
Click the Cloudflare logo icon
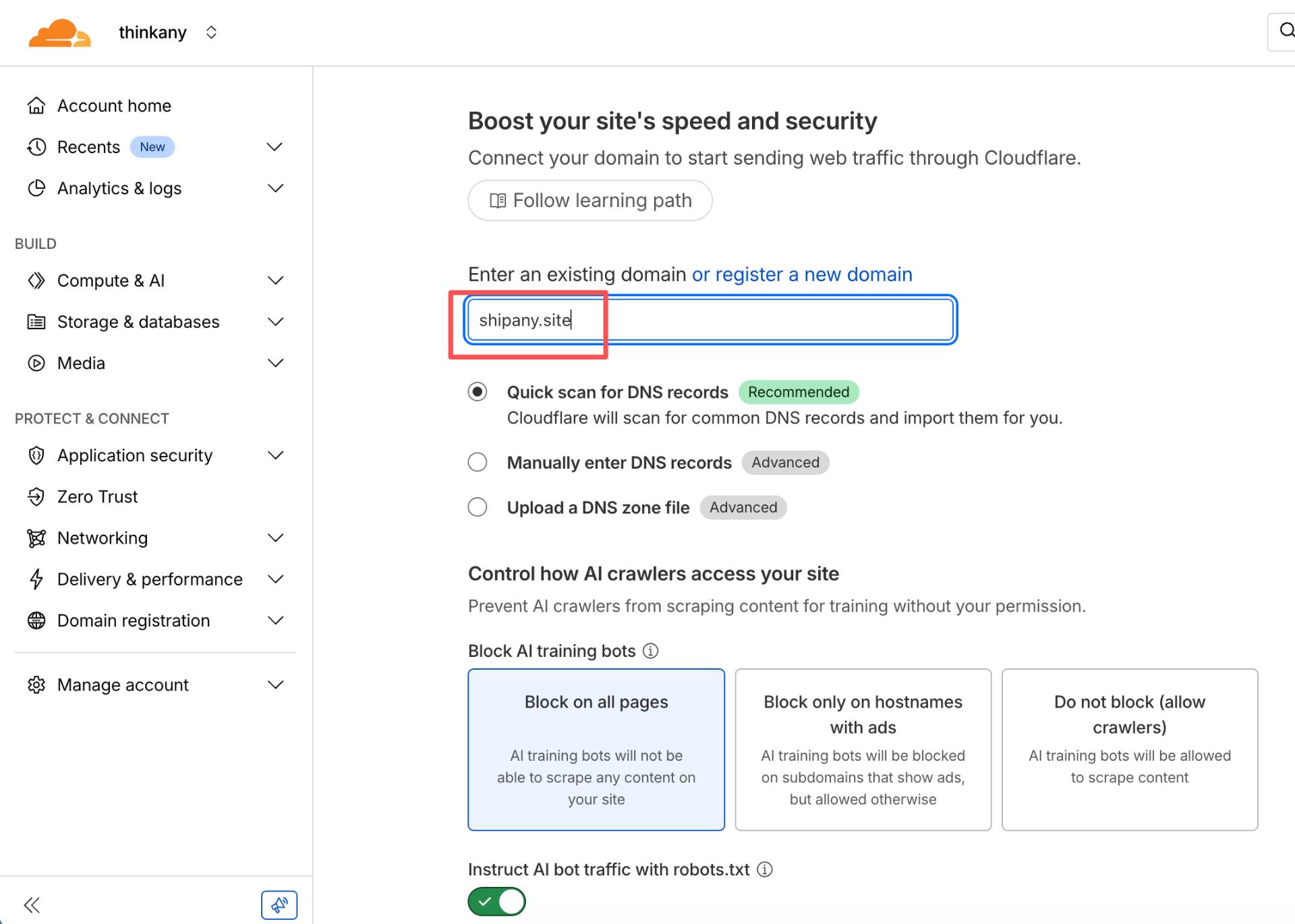pyautogui.click(x=59, y=33)
